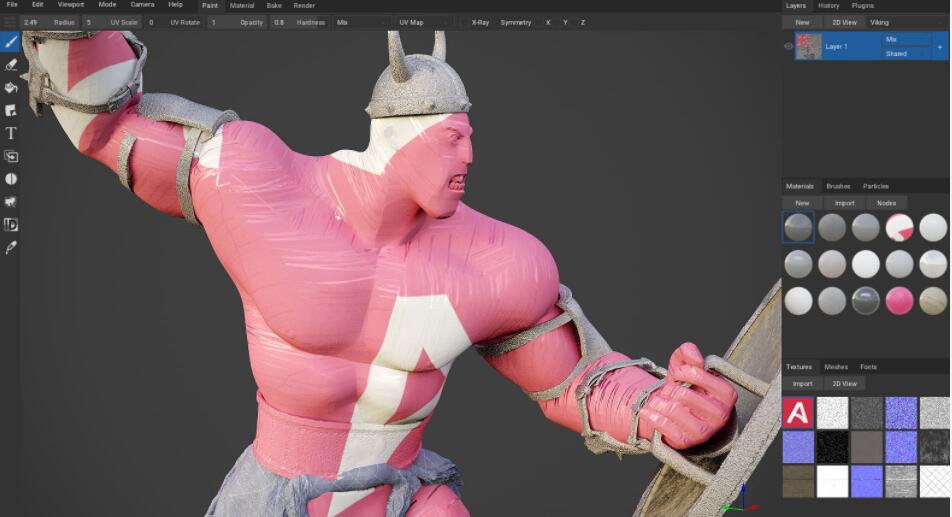The height and width of the screenshot is (517, 952).
Task: Select the Blur tool
Action: pos(11,179)
